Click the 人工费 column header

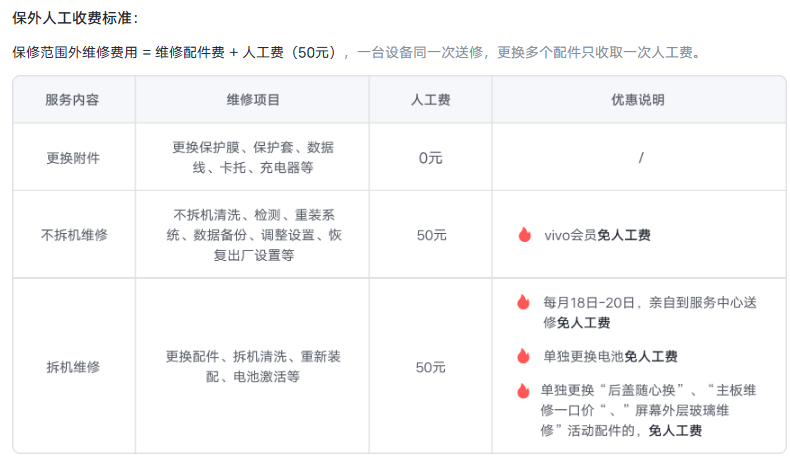(x=430, y=100)
